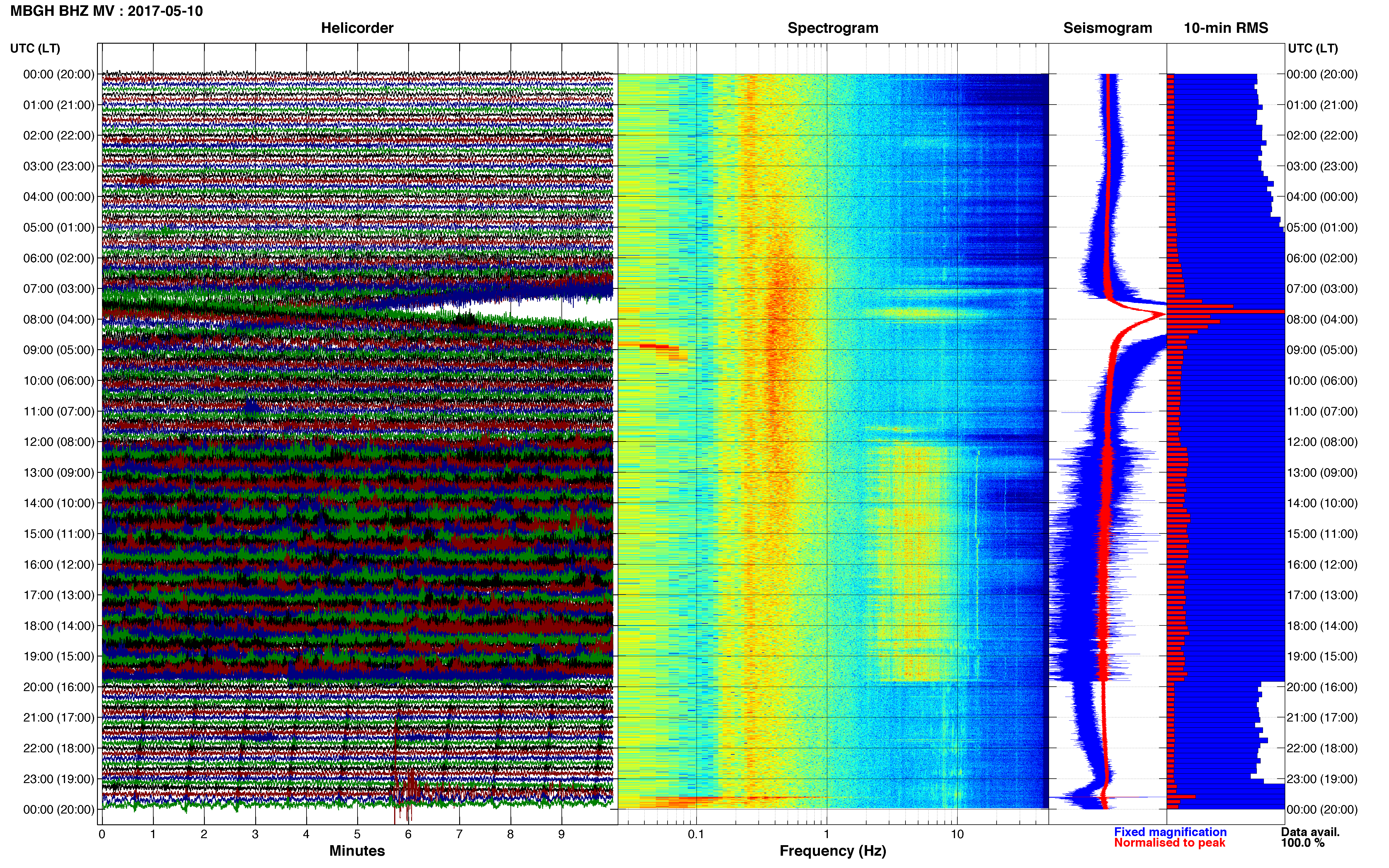Viewport: 1389px width, 868px height.
Task: Click the left 06:00 (02:00) time label
Action: 59,258
